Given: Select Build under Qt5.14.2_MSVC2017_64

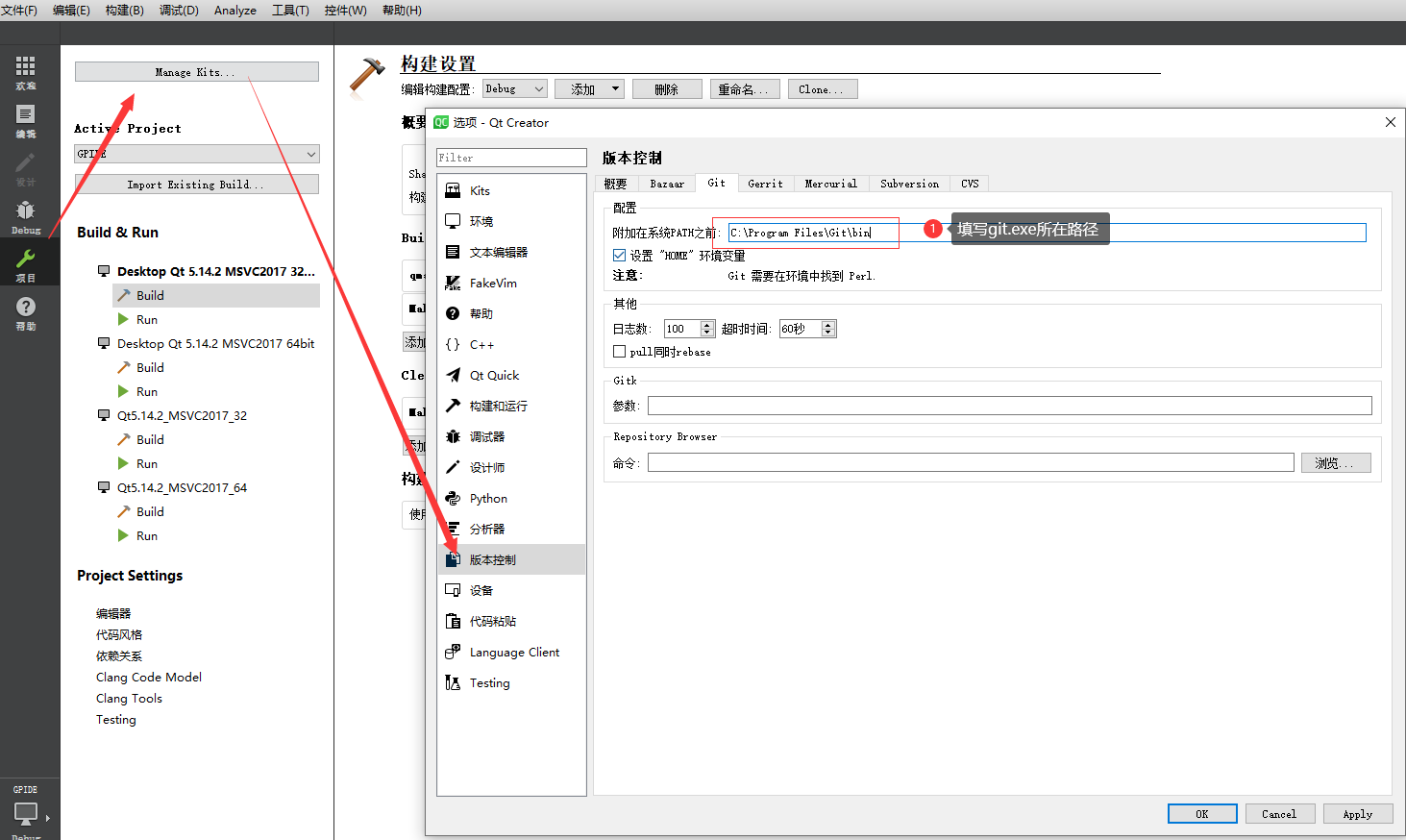Looking at the screenshot, I should tap(150, 511).
